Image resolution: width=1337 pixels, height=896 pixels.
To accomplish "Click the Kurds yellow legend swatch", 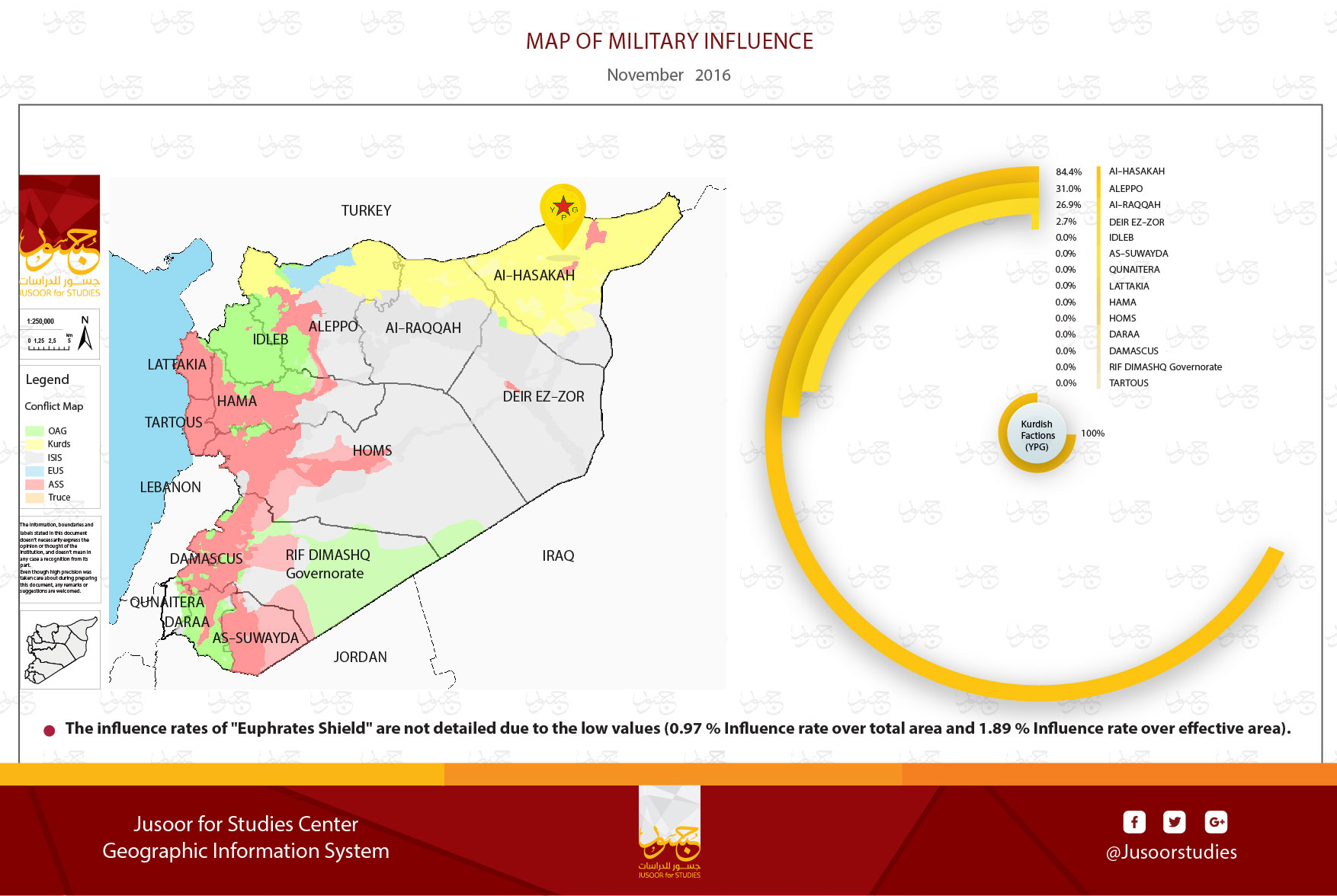I will pos(34,444).
